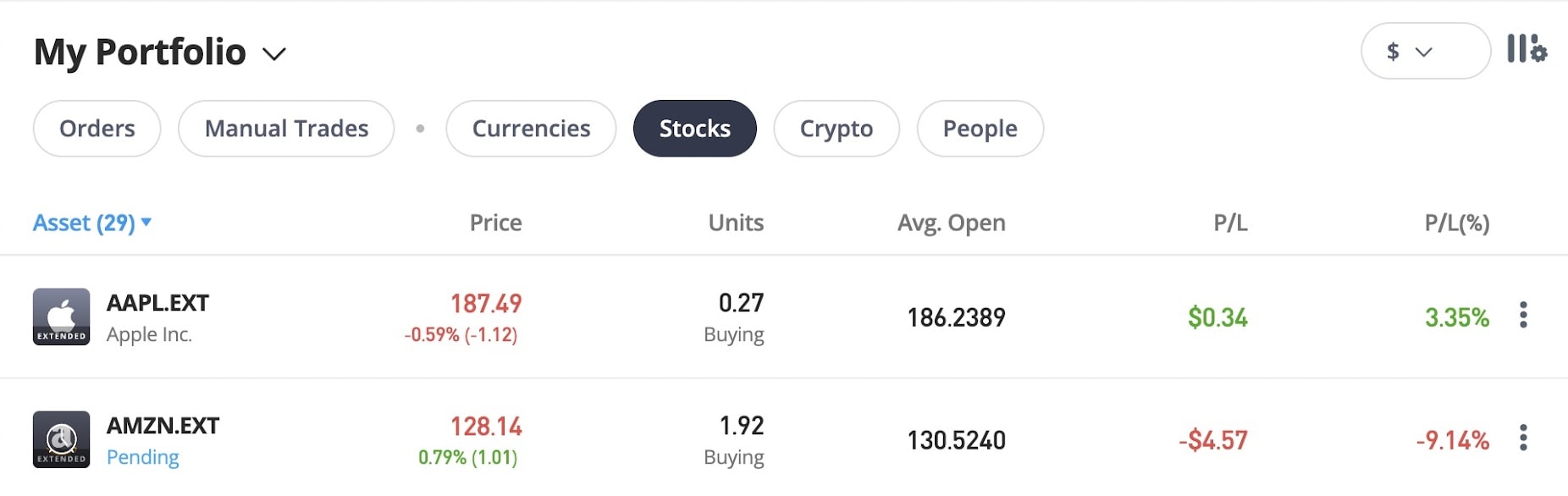
Task: Switch to the Crypto filter
Action: point(836,129)
